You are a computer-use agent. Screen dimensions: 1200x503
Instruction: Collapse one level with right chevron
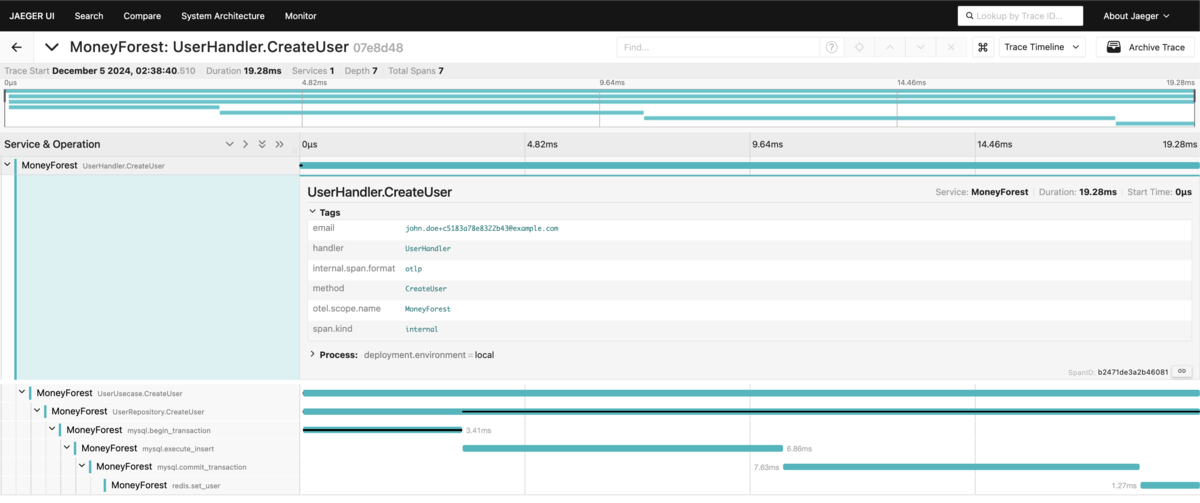coord(246,144)
